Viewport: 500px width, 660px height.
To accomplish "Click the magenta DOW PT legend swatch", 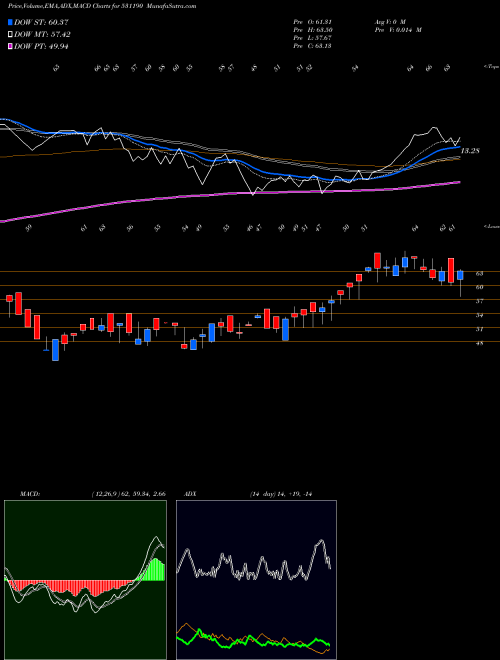I will click(x=10, y=46).
